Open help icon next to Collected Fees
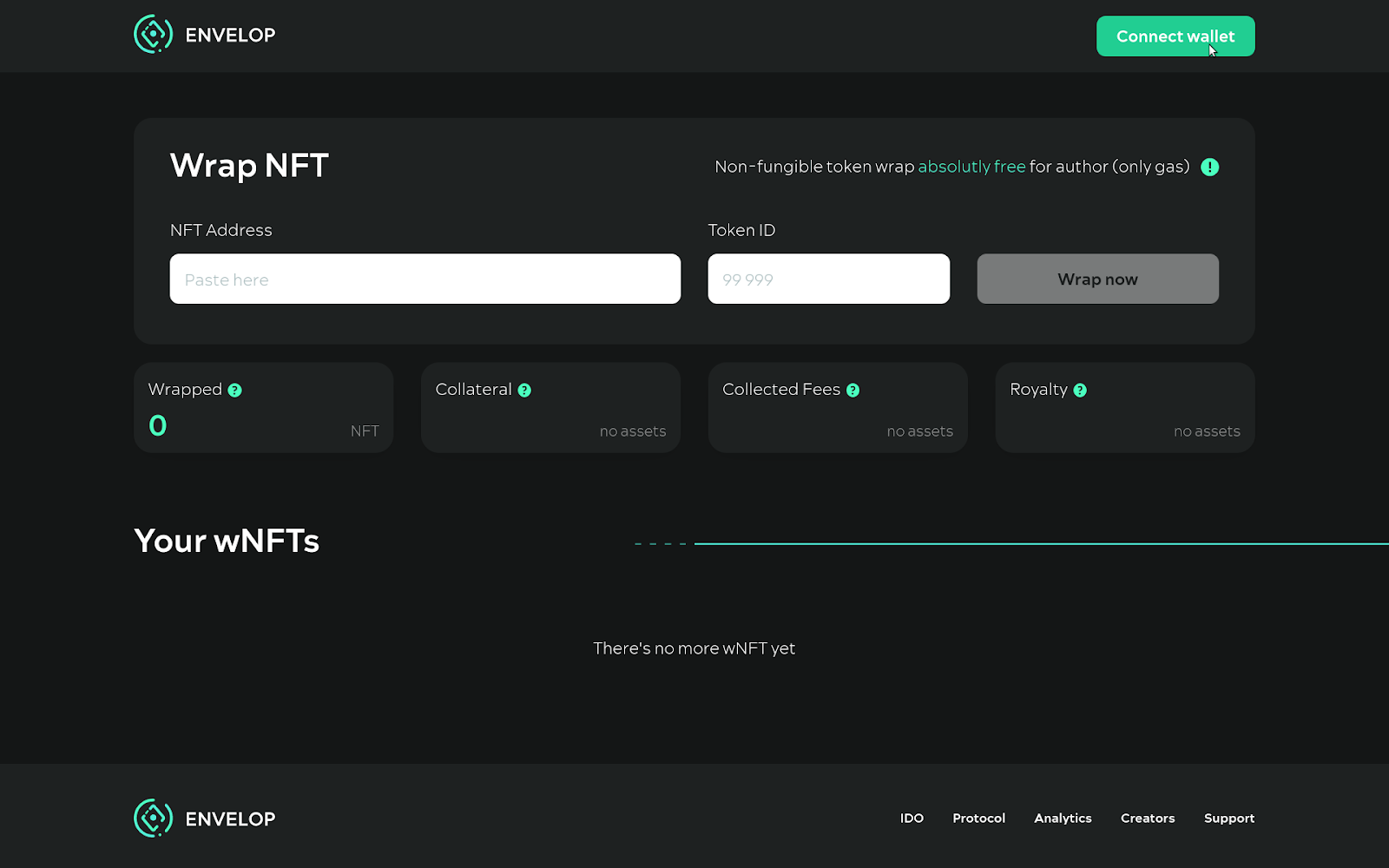The width and height of the screenshot is (1389, 868). [x=852, y=391]
